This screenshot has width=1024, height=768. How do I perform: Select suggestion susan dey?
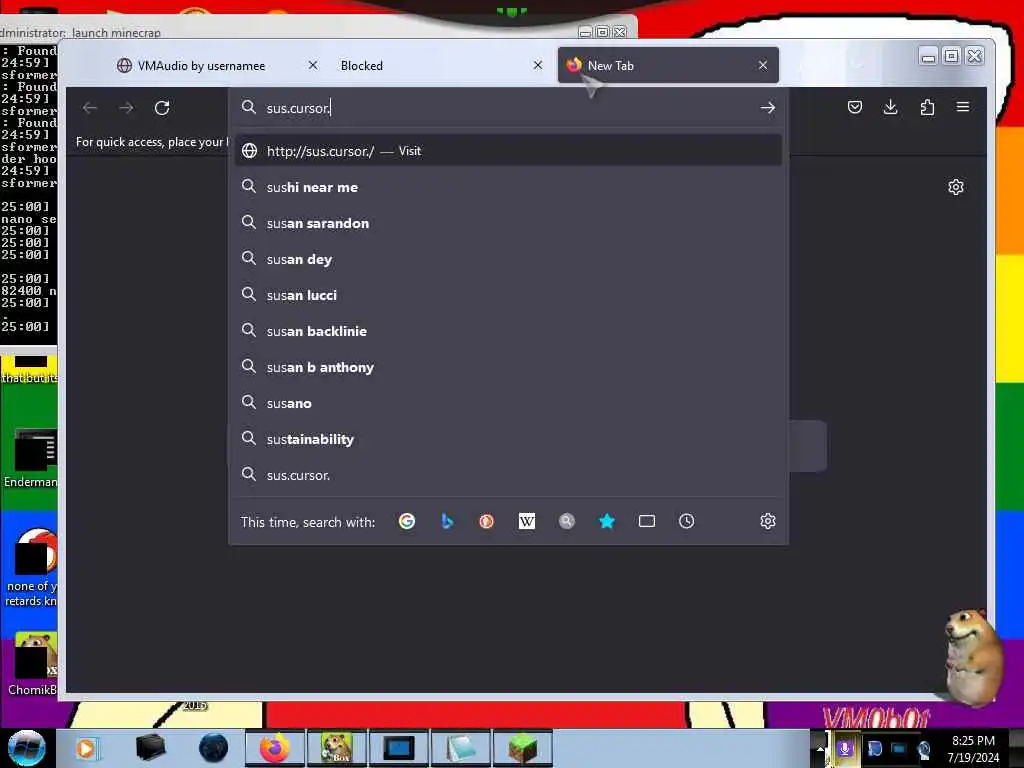click(x=508, y=259)
